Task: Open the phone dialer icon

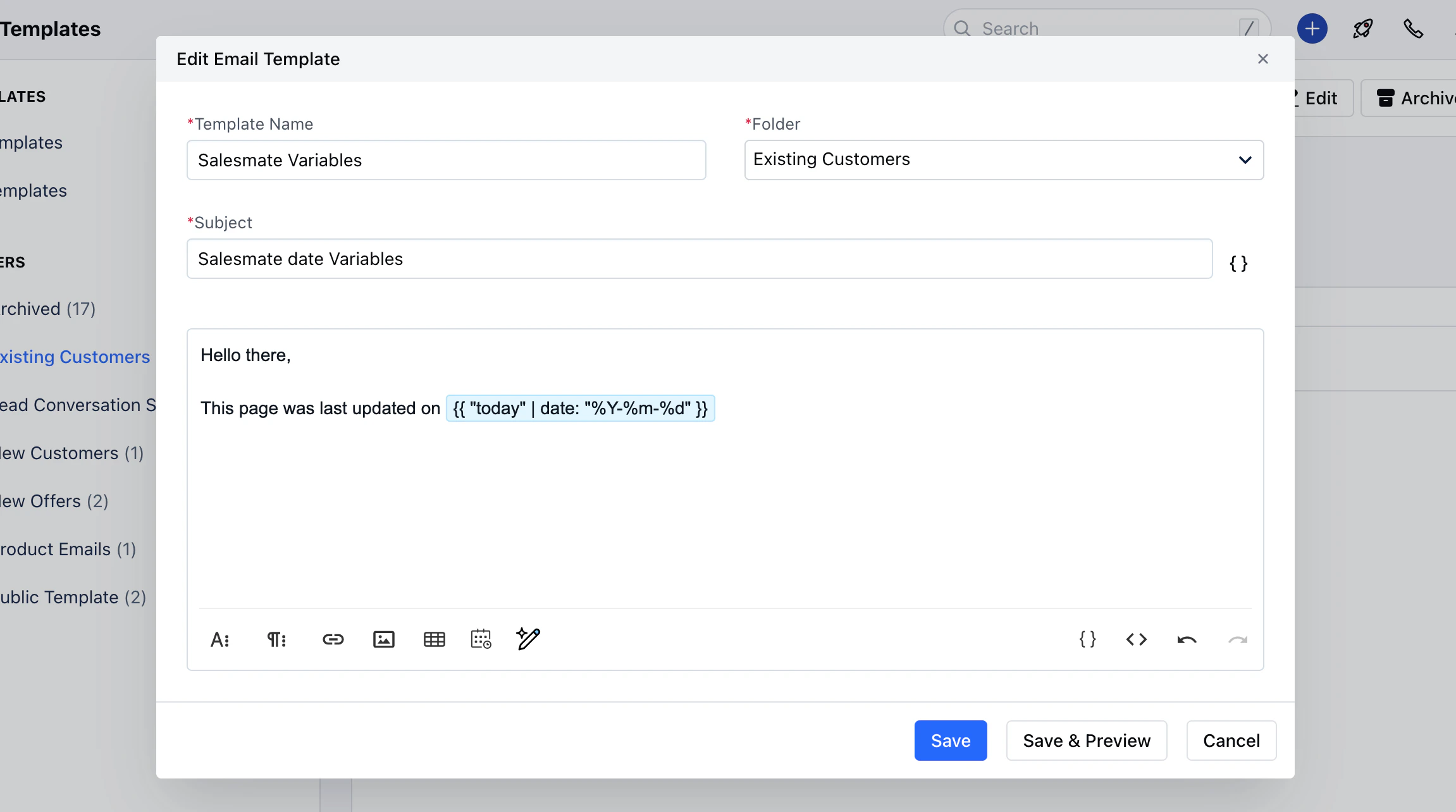Action: (1414, 28)
